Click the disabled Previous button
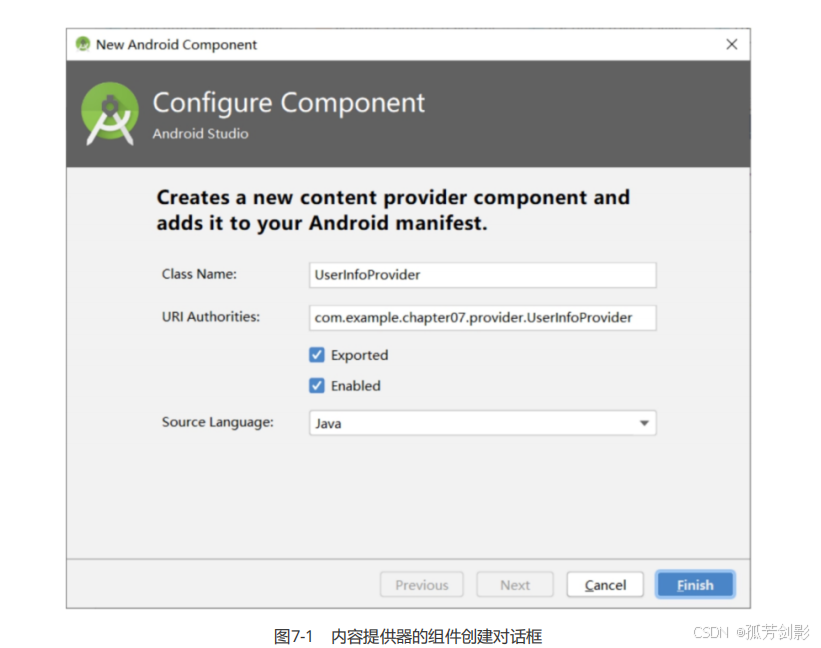 [x=421, y=584]
